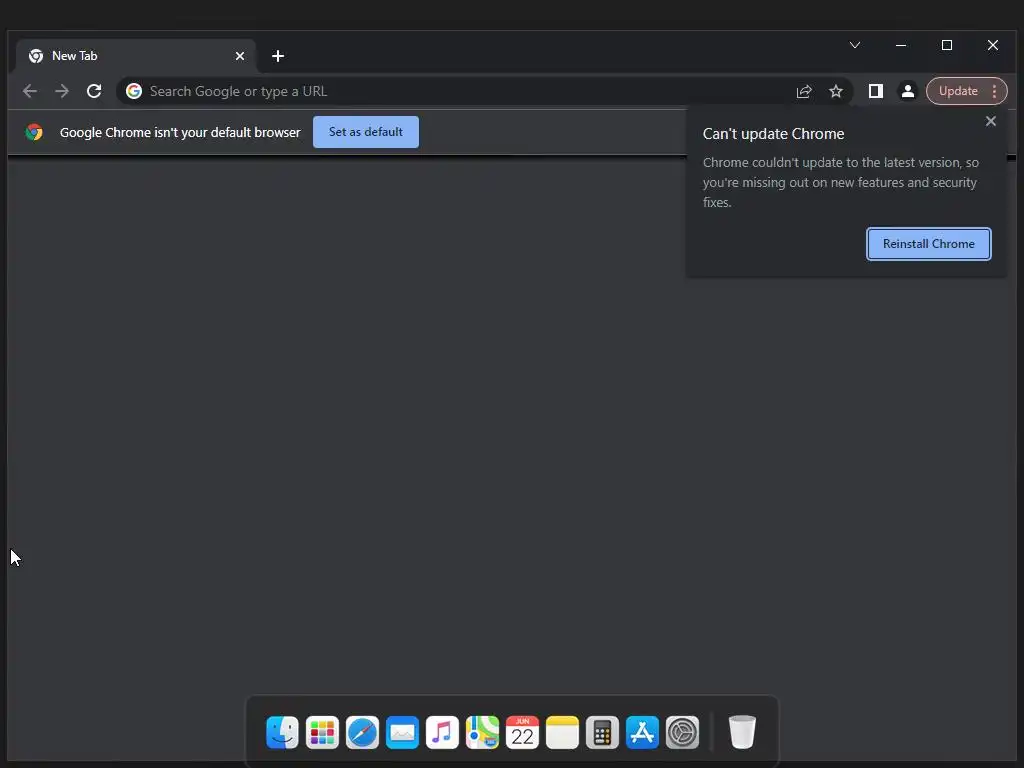Open the three-dot Chrome menu

click(995, 91)
